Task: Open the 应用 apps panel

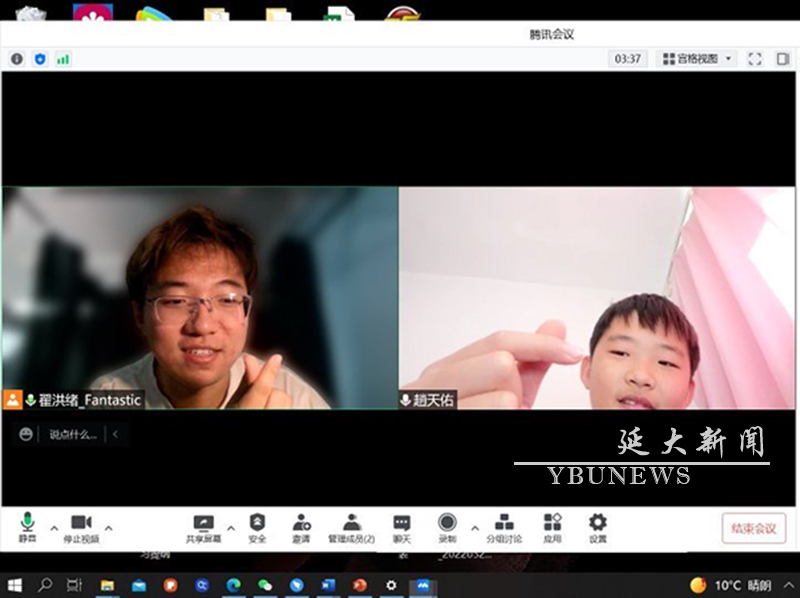Action: [x=552, y=527]
